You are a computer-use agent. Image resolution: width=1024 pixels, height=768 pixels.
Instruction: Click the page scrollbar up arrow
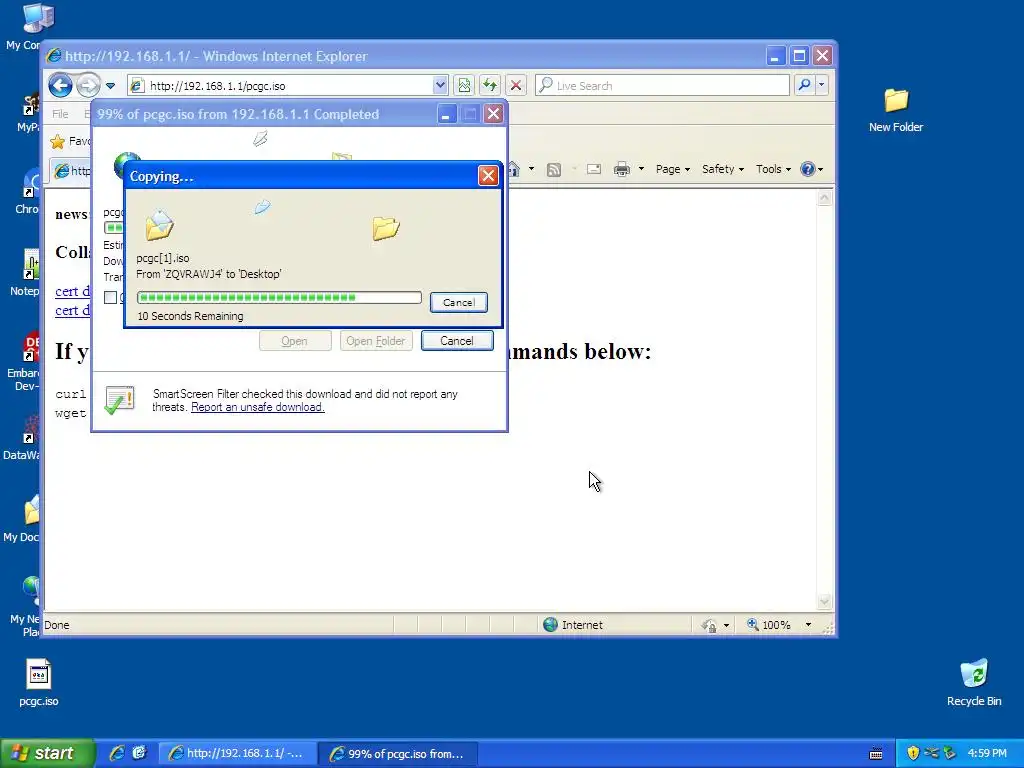pyautogui.click(x=824, y=198)
